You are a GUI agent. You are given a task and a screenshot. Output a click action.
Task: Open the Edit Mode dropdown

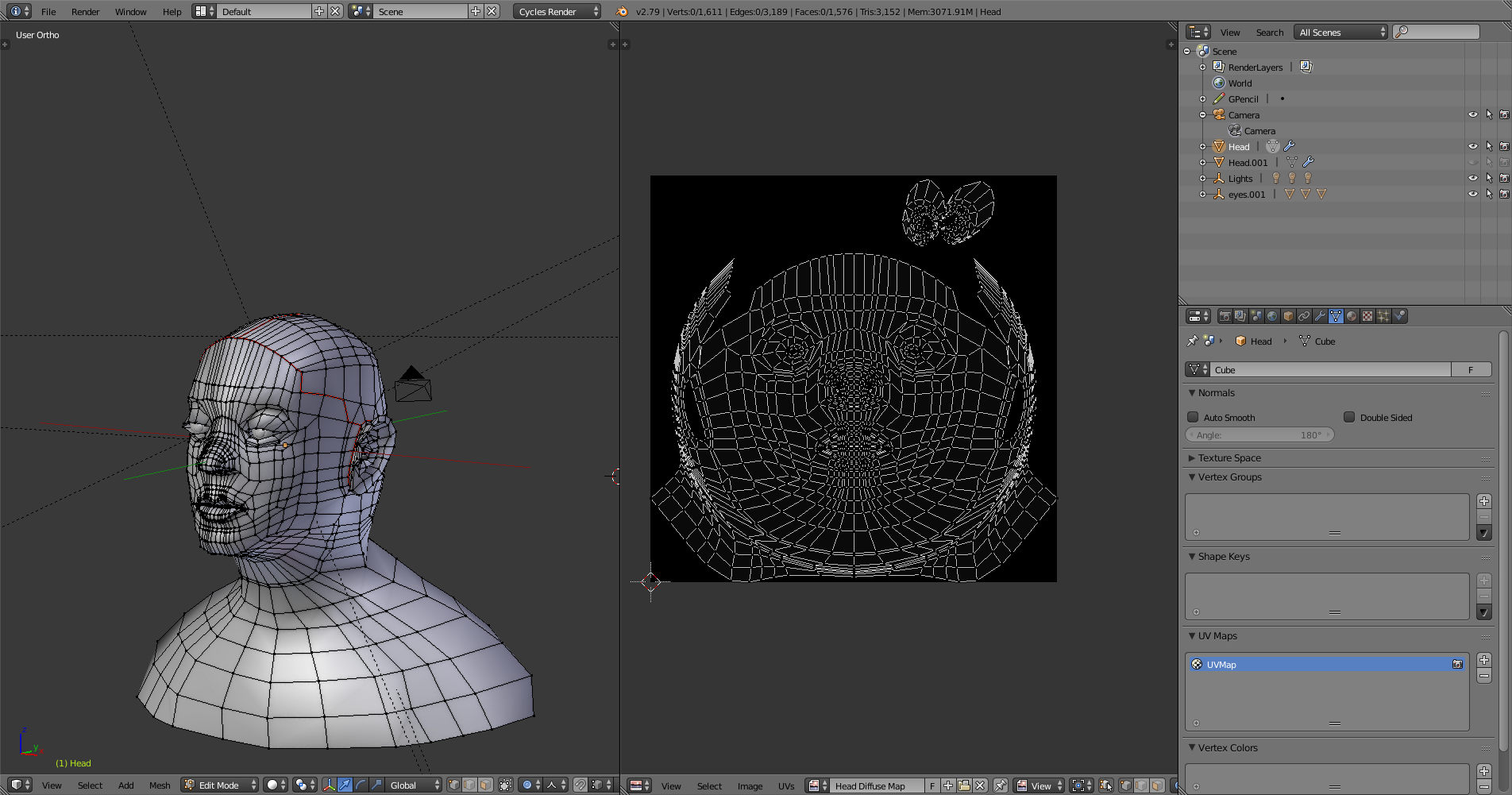click(x=220, y=785)
